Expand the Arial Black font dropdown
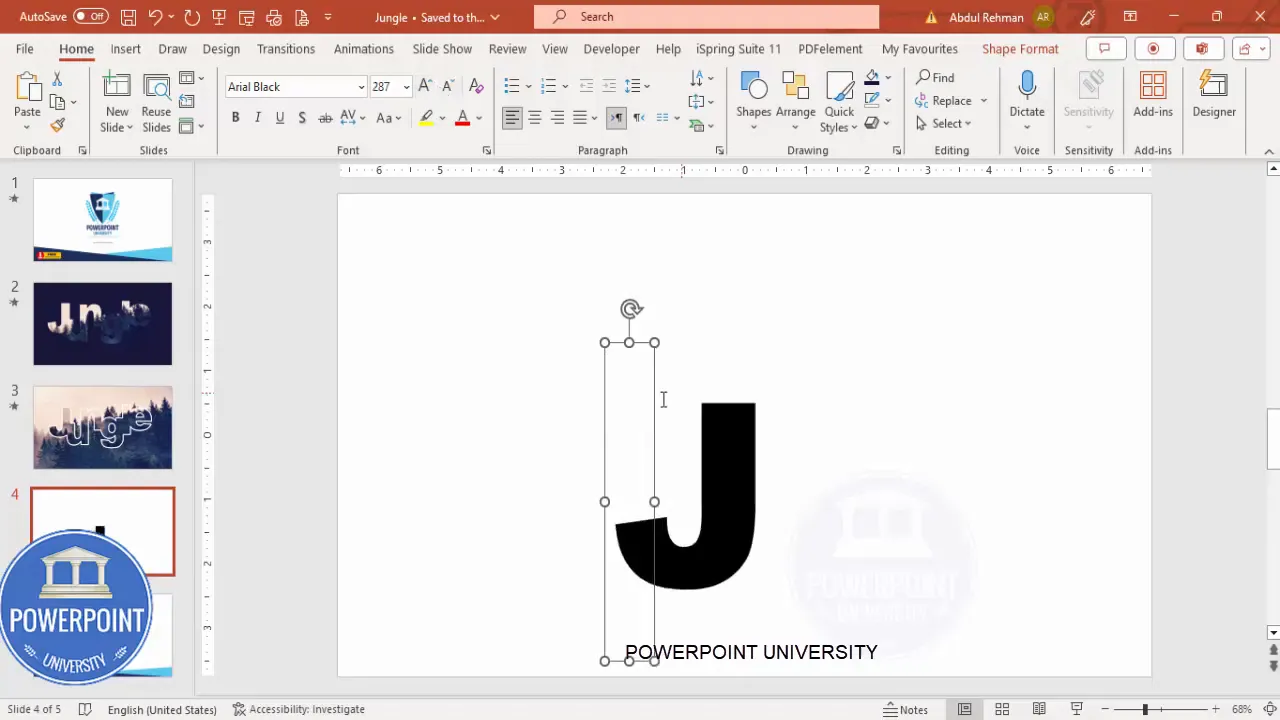The height and width of the screenshot is (720, 1280). click(x=361, y=87)
